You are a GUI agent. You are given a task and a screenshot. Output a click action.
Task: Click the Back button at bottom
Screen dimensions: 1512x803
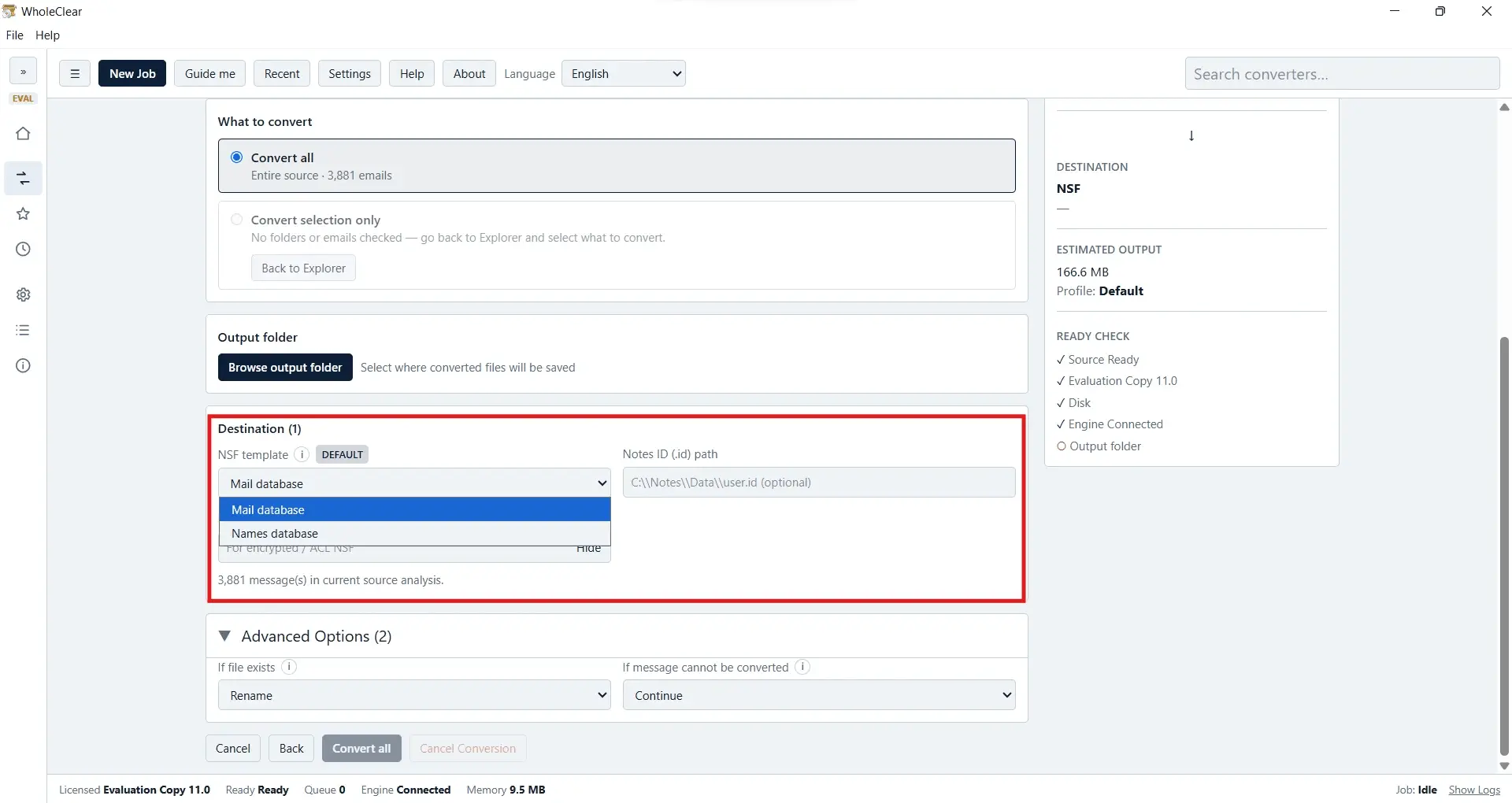tap(291, 748)
